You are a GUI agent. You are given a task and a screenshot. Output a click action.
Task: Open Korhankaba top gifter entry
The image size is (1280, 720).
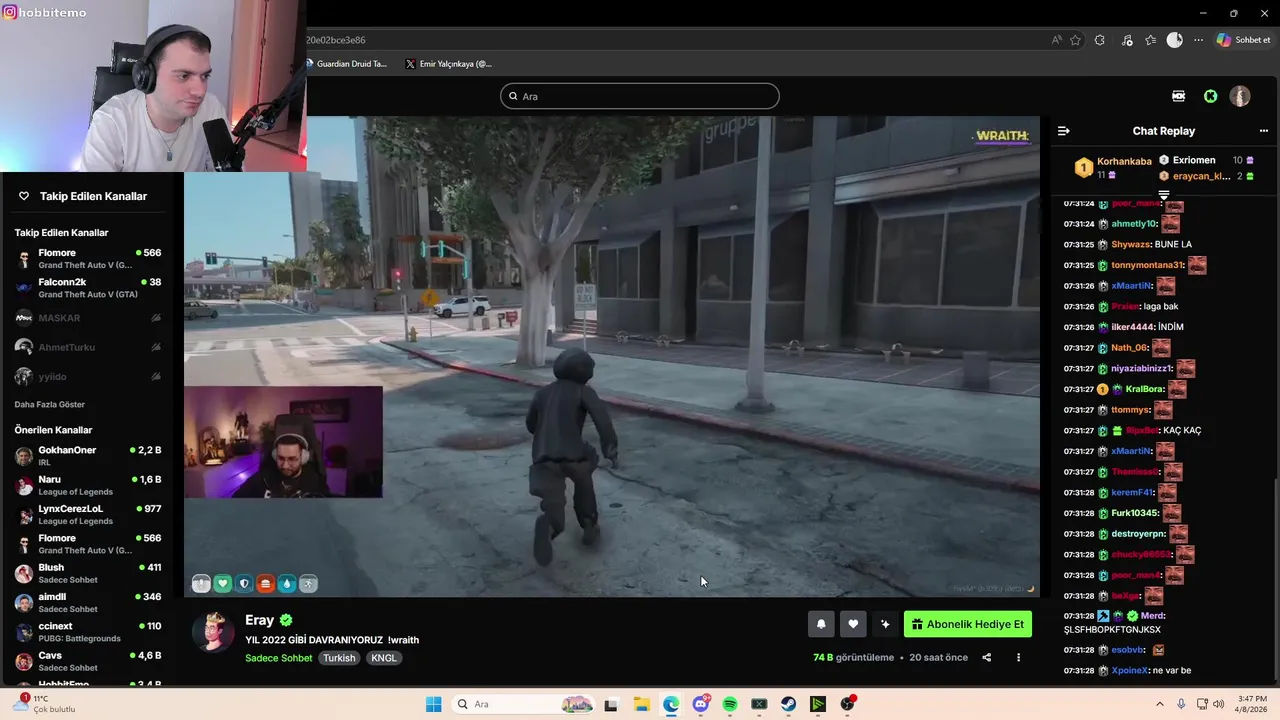coord(1113,167)
